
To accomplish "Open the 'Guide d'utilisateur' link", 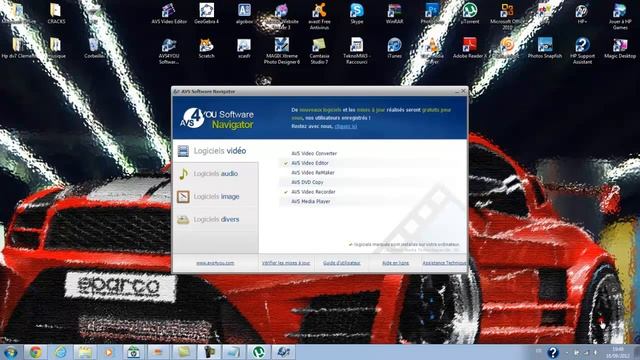I will pos(342,263).
